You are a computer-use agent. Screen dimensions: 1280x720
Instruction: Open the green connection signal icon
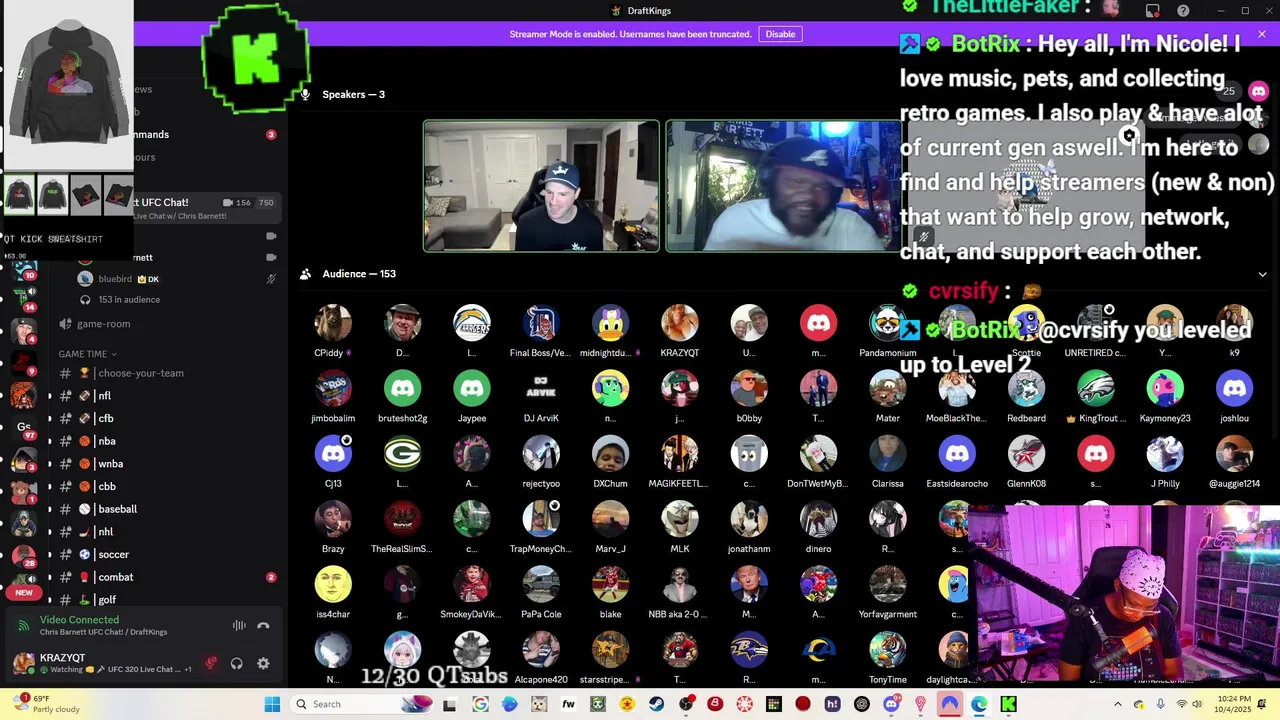click(24, 626)
